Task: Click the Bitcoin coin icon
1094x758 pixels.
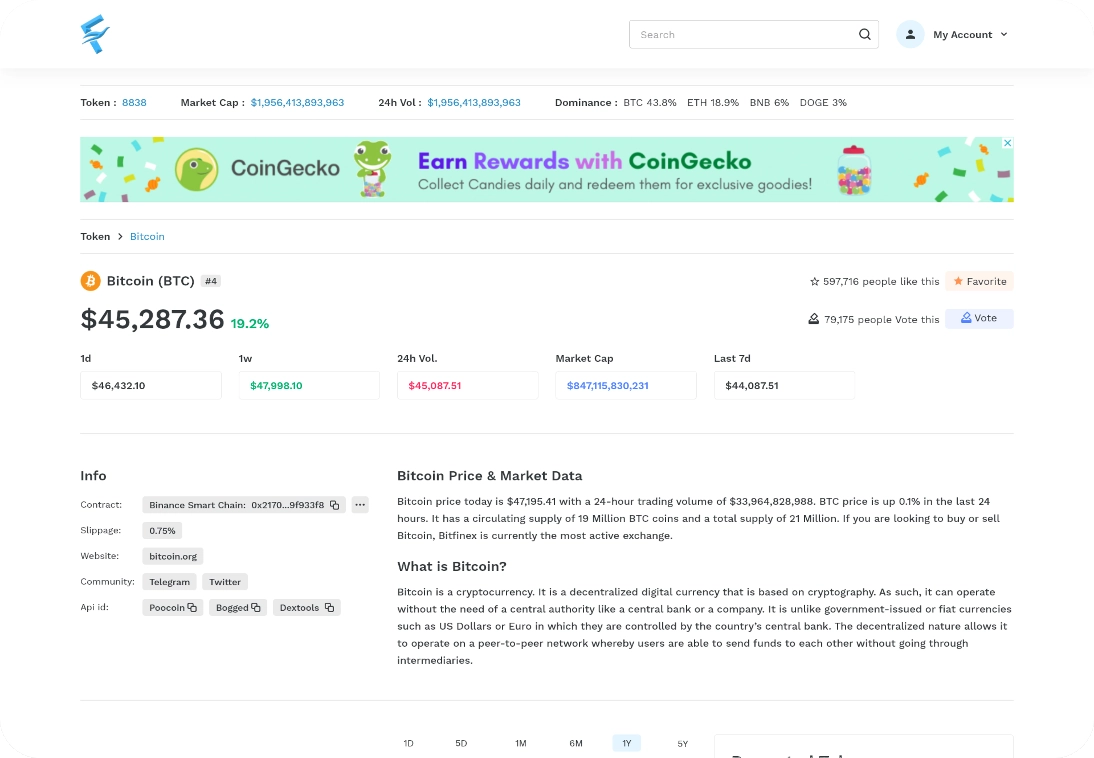Action: tap(91, 281)
